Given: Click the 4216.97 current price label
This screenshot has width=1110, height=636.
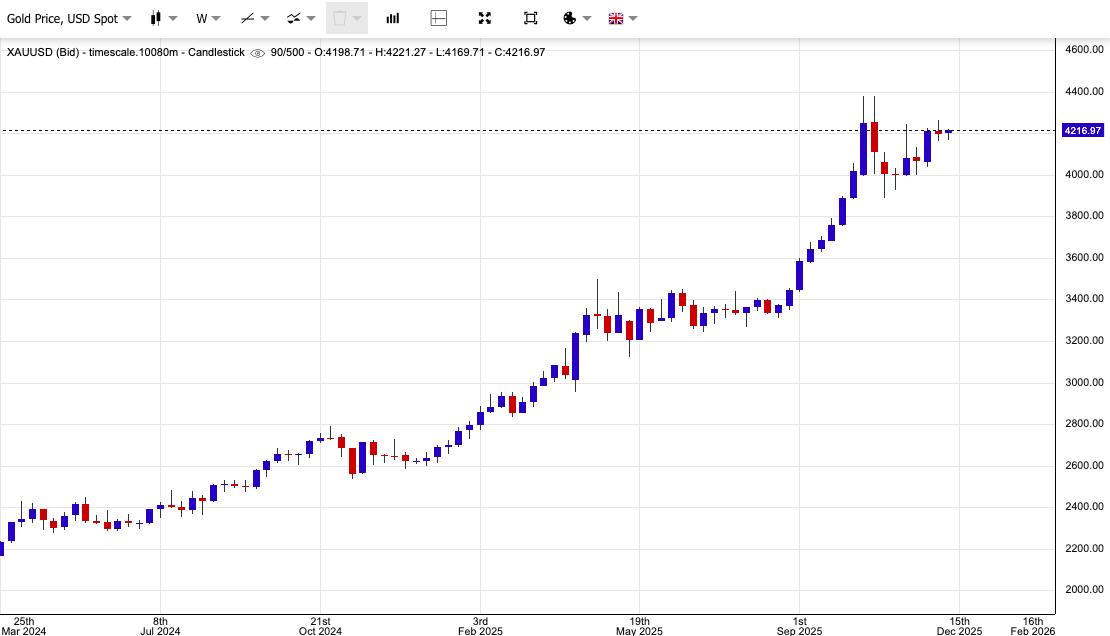Looking at the screenshot, I should (x=1082, y=131).
